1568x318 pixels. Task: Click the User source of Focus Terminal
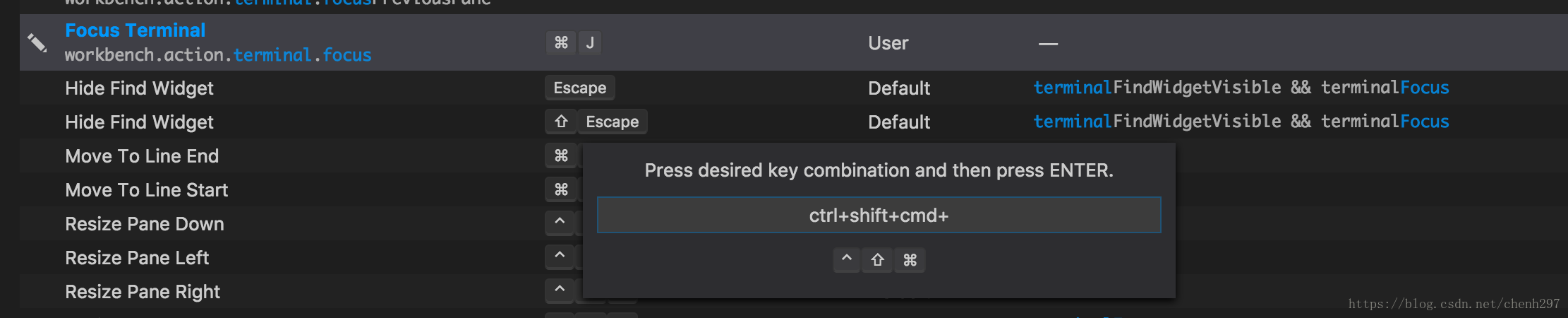point(888,43)
